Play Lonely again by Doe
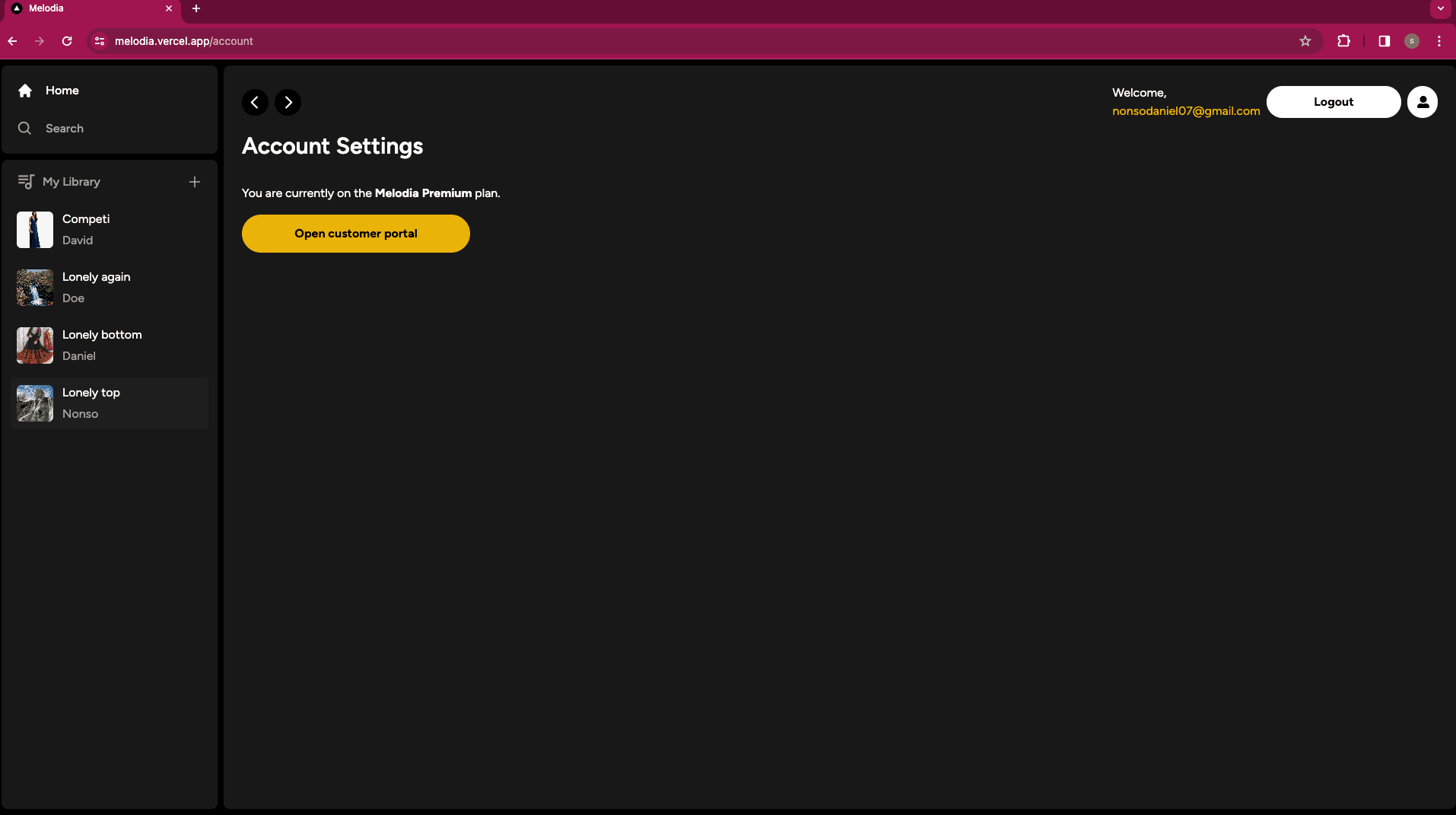This screenshot has width=1456, height=815. (x=96, y=288)
